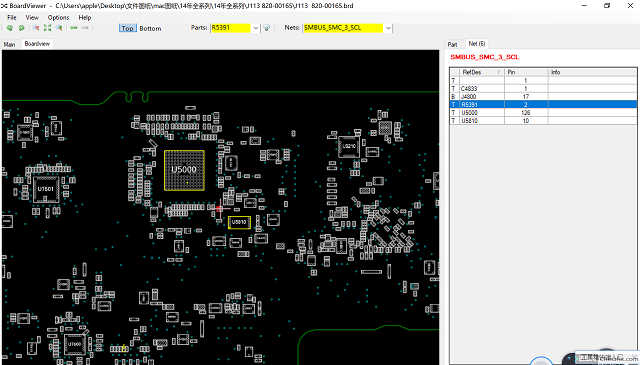This screenshot has width=640, height=365.
Task: Open the Part tab in side panel
Action: click(x=452, y=45)
